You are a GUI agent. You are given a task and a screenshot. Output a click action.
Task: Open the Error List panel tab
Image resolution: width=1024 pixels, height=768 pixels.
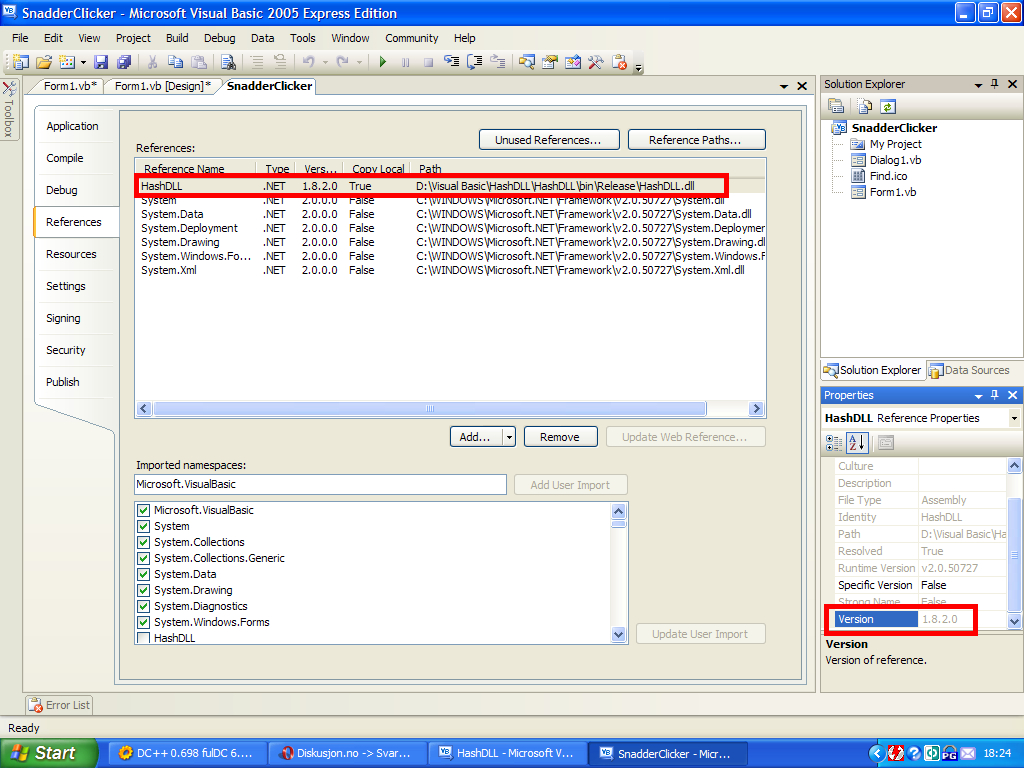[x=59, y=705]
